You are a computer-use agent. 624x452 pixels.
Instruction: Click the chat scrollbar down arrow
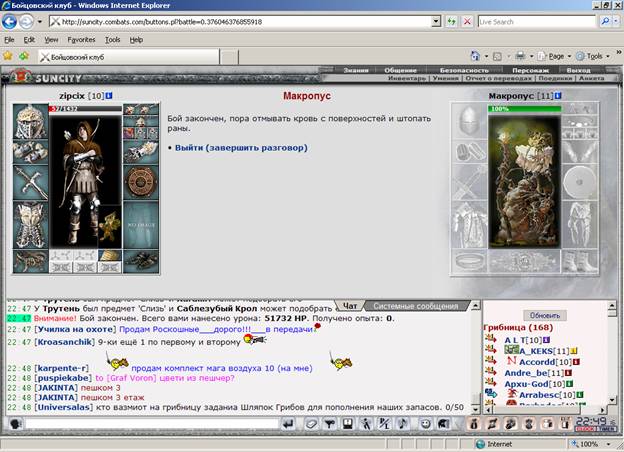click(x=475, y=409)
